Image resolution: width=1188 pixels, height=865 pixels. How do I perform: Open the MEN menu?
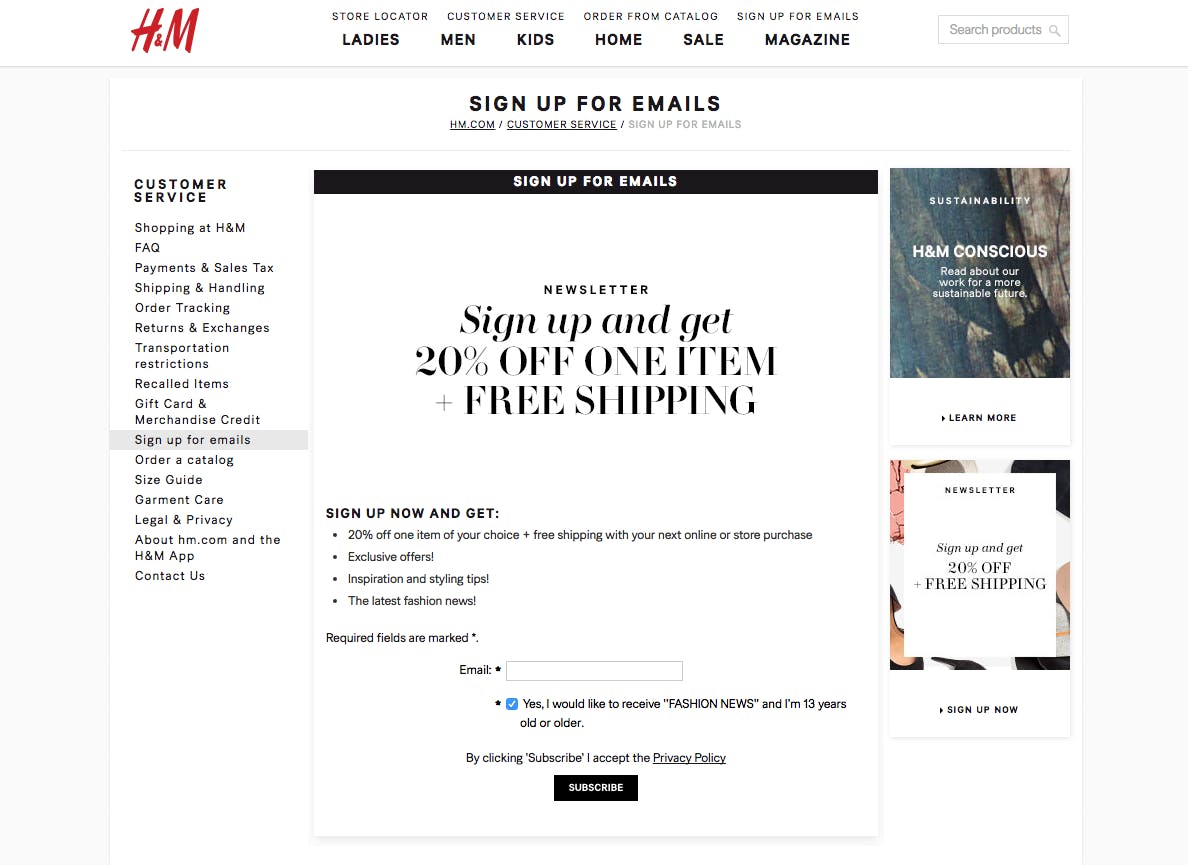click(x=458, y=40)
